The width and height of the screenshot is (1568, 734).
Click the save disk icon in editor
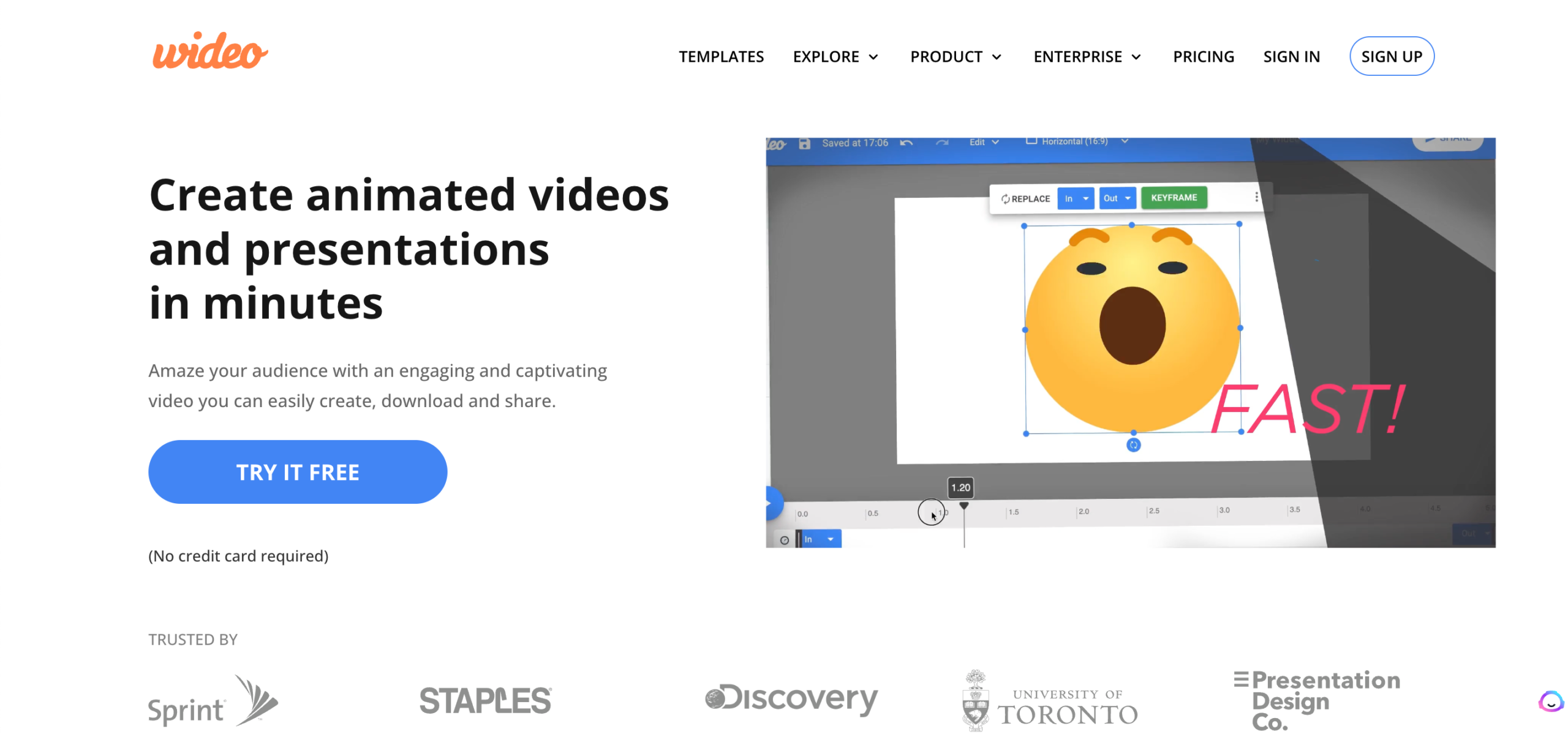coord(804,143)
